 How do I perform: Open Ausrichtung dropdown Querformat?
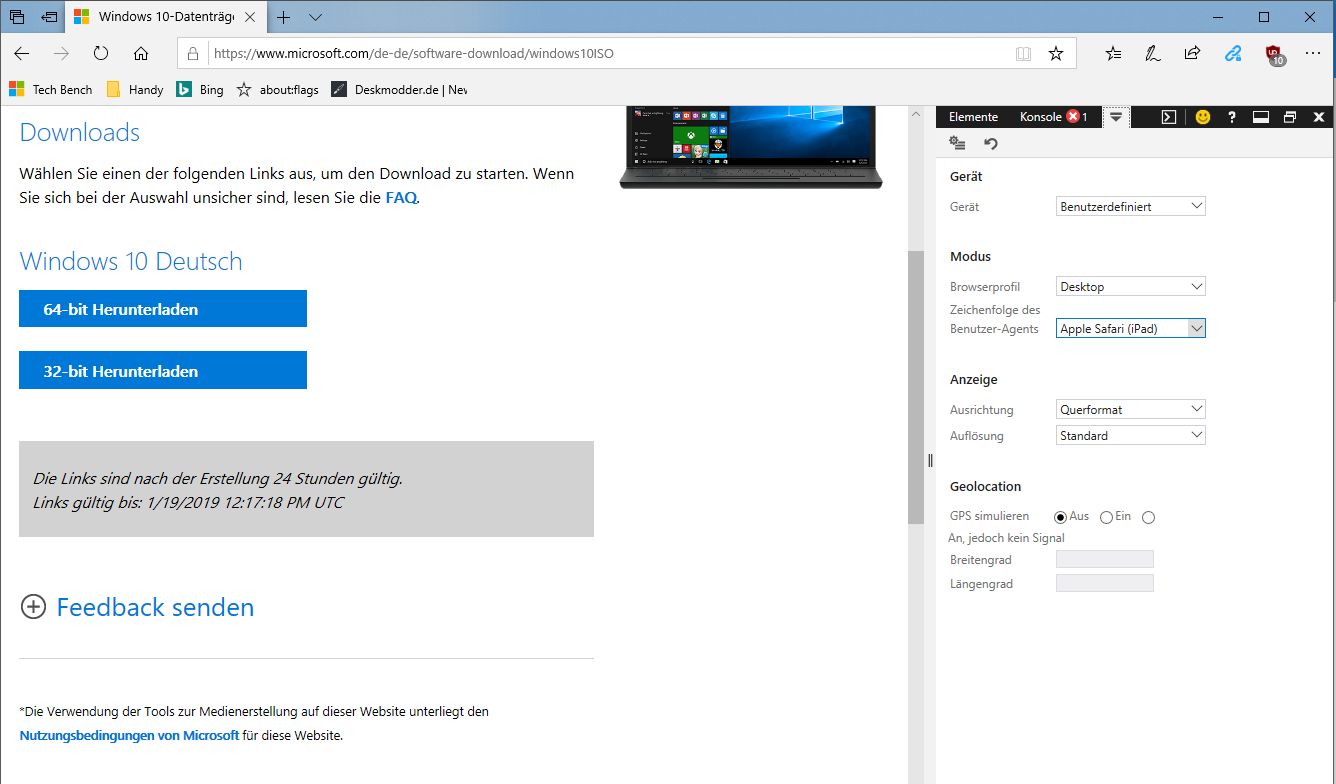click(x=1131, y=409)
